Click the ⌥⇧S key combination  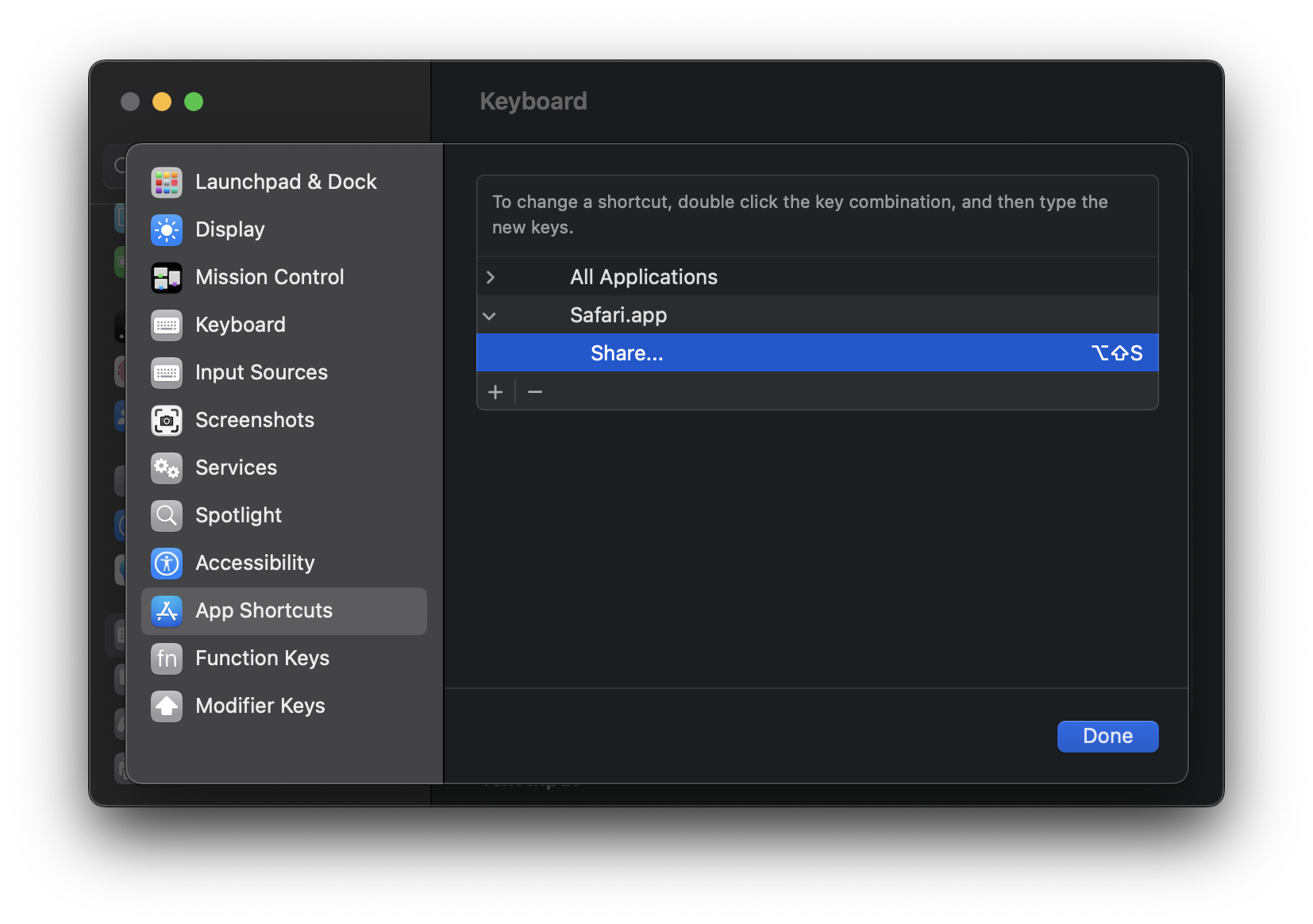tap(1117, 353)
